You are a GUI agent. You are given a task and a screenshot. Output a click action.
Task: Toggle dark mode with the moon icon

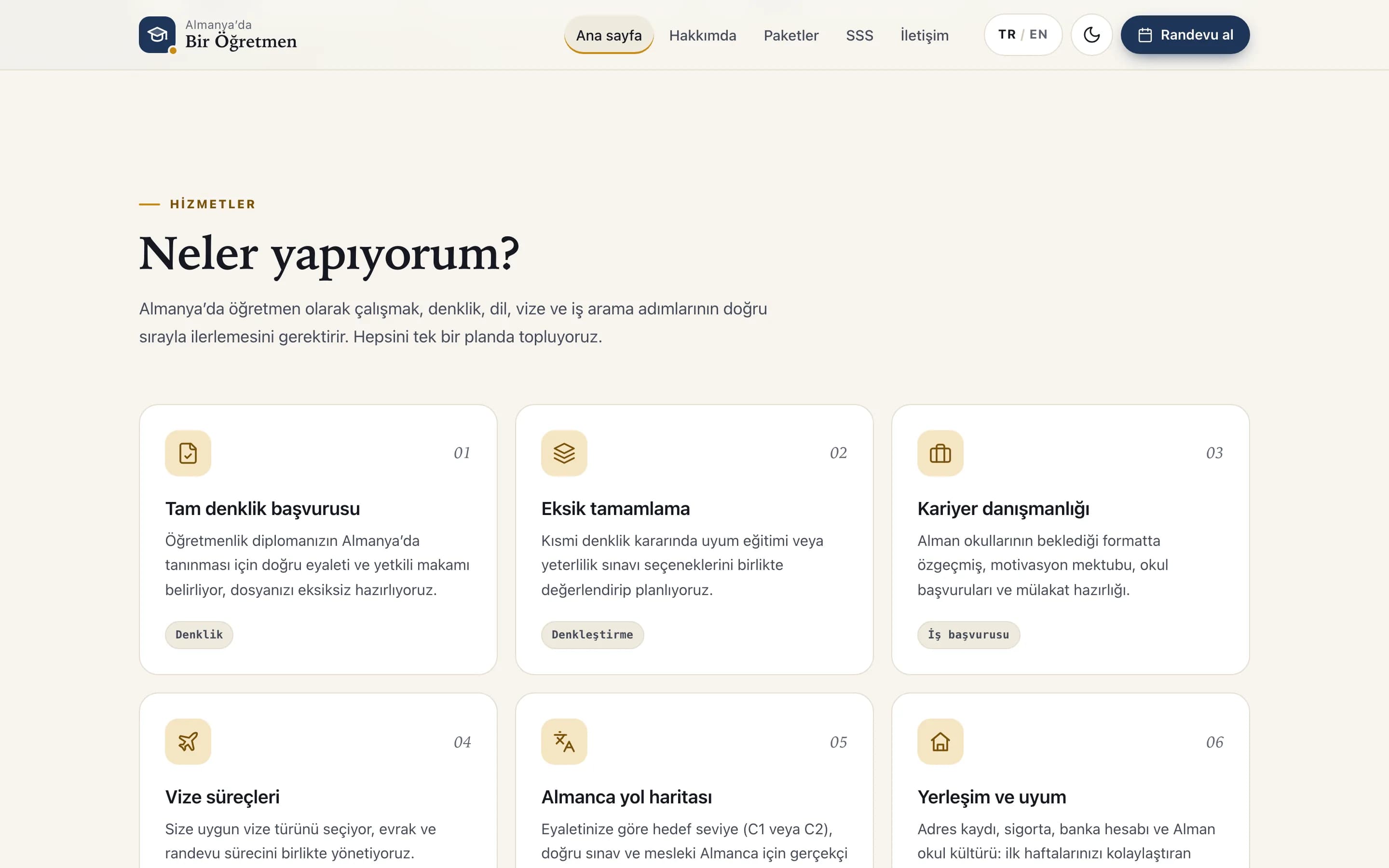(x=1091, y=35)
